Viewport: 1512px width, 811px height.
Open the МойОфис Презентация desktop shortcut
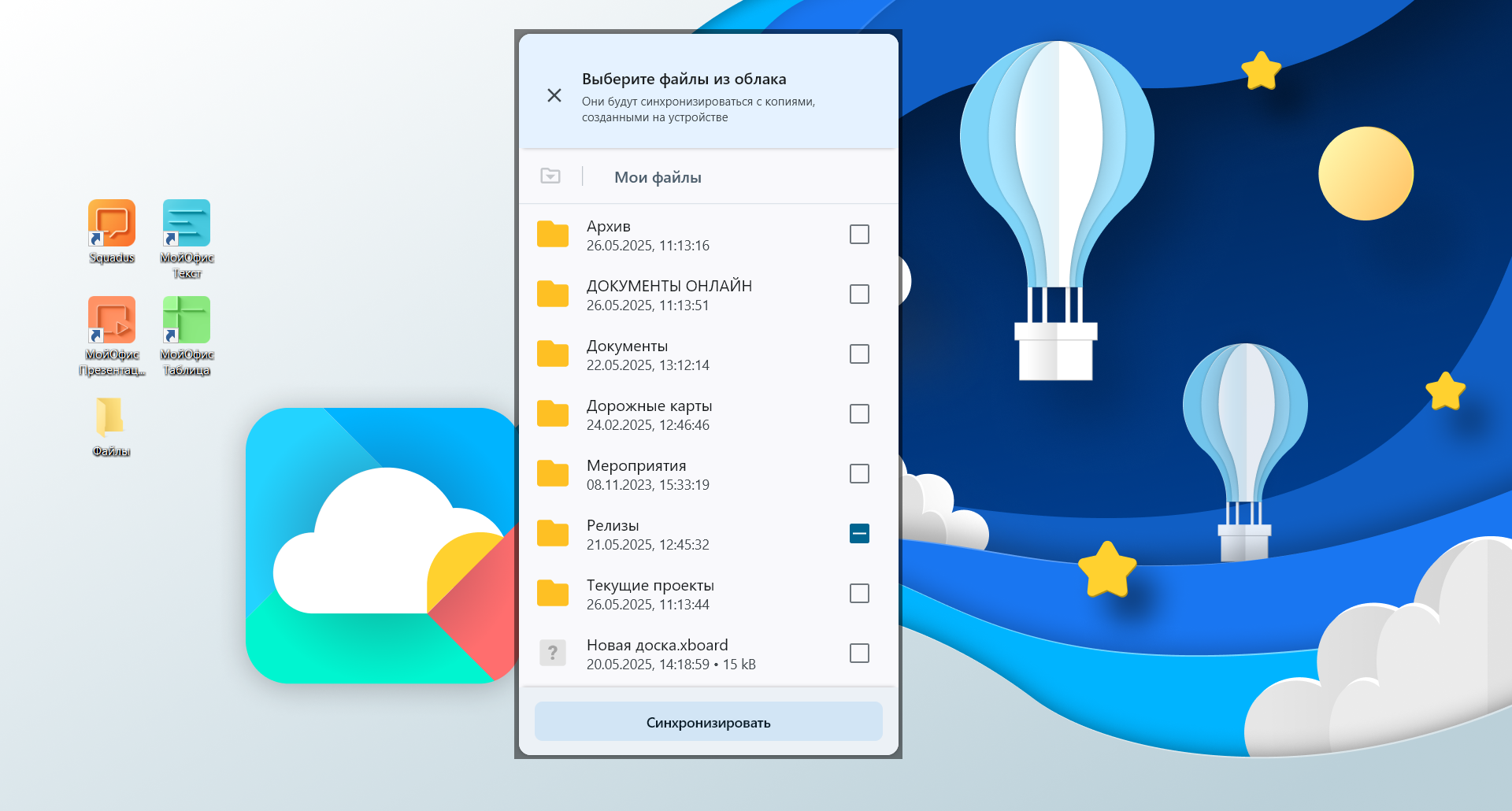[x=112, y=336]
